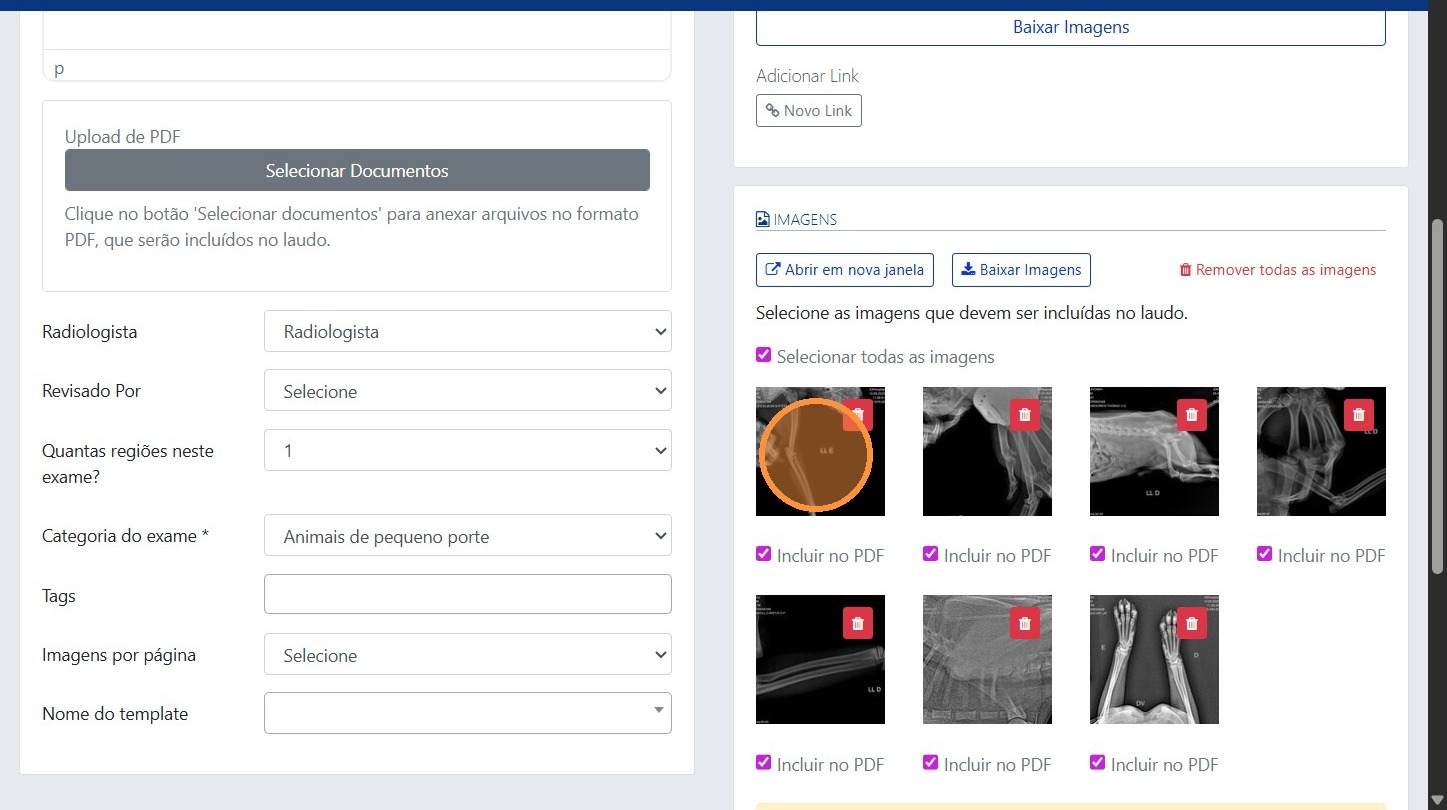Click into the Tags input field
This screenshot has width=1447, height=810.
point(467,594)
